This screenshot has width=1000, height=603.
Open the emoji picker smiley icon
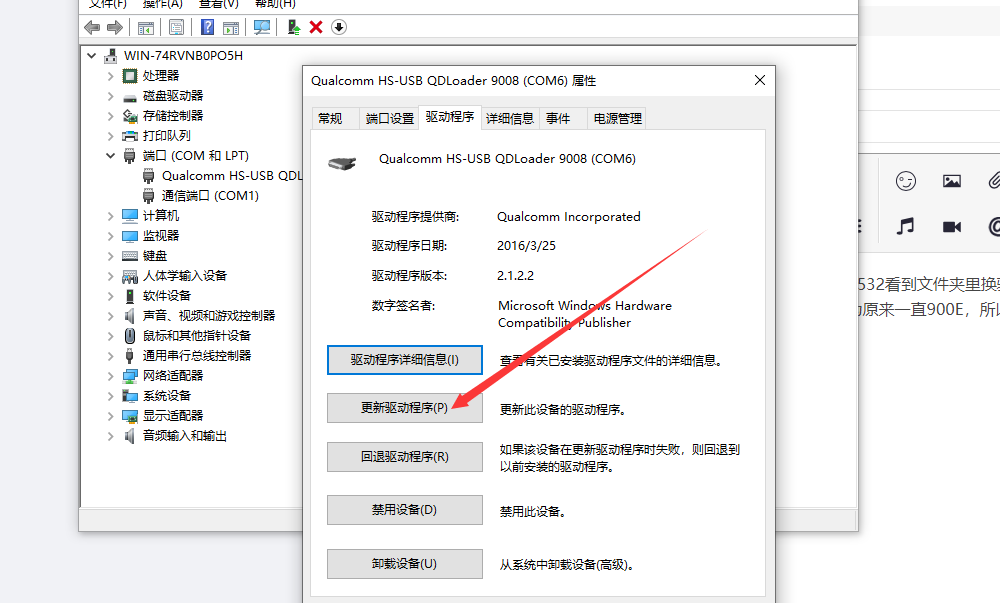click(906, 181)
